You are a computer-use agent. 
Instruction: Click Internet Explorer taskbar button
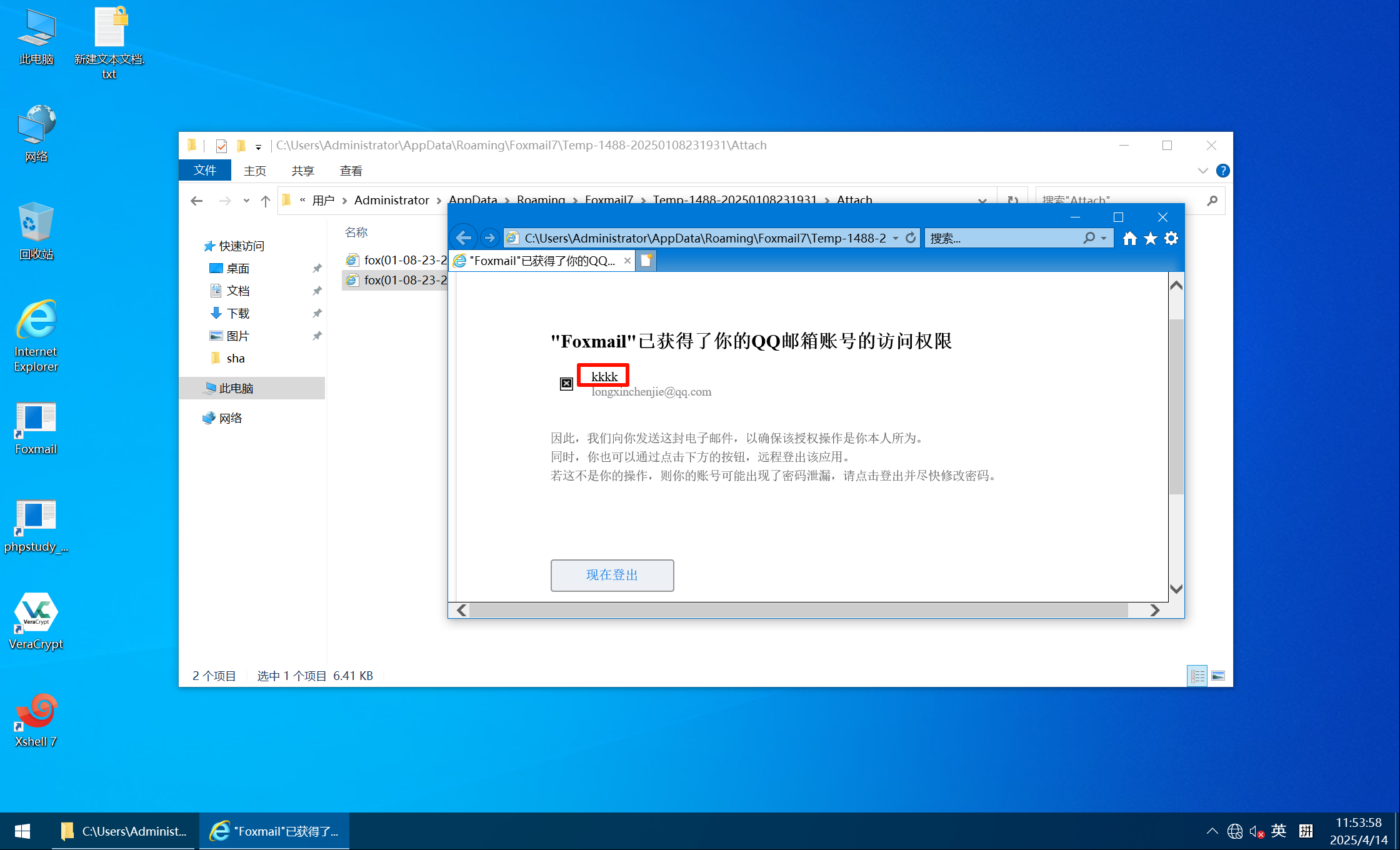click(x=274, y=831)
